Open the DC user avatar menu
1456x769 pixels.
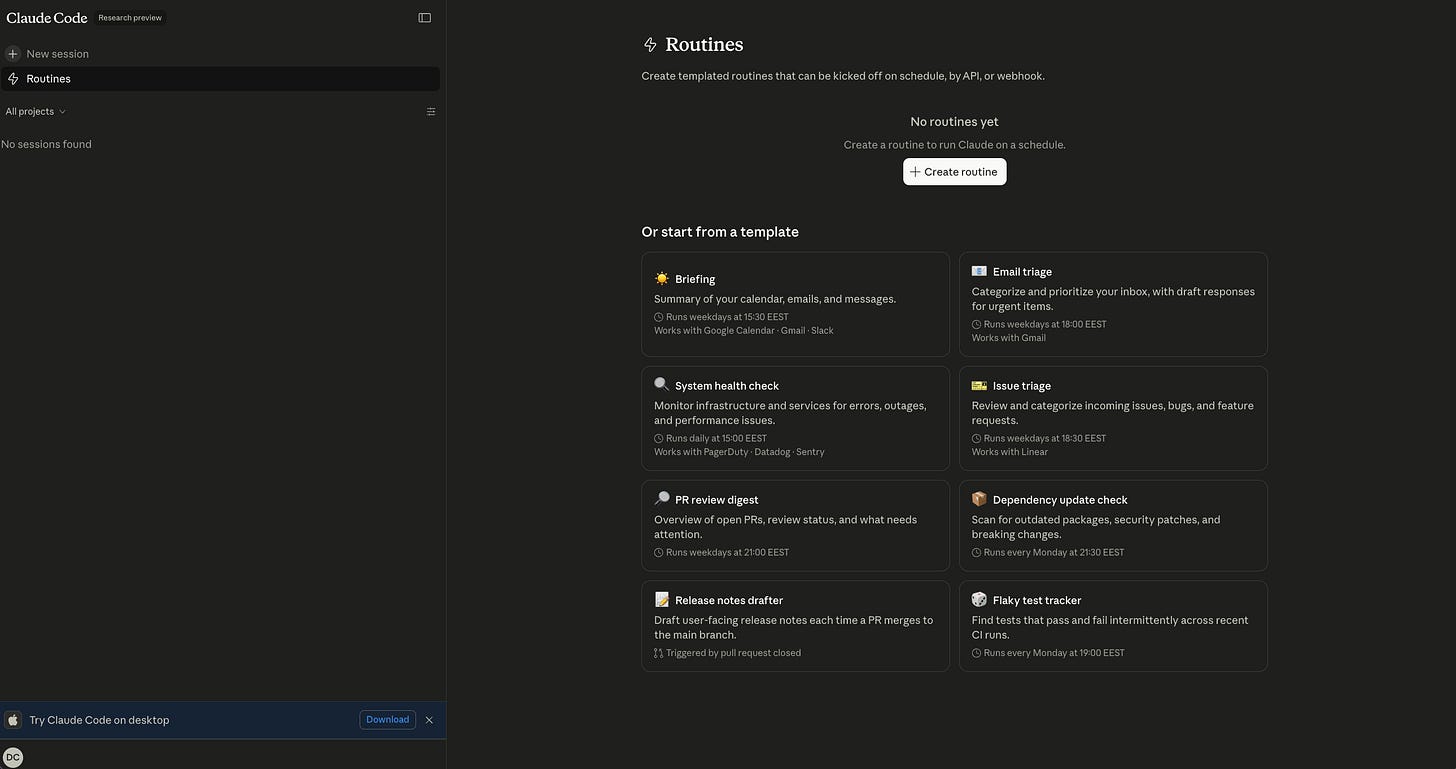pyautogui.click(x=13, y=758)
